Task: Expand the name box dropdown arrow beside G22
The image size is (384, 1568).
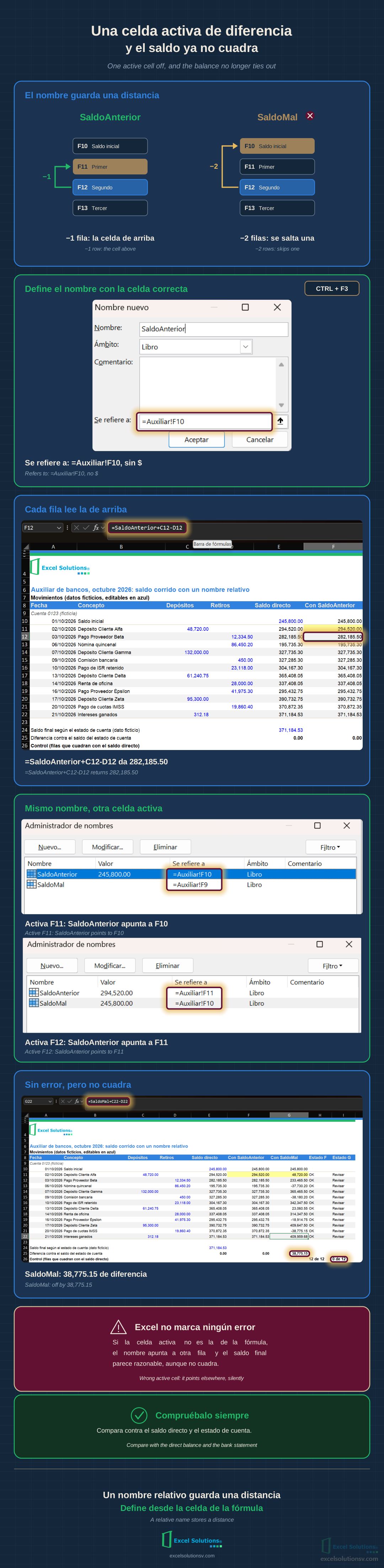Action: 50,1101
